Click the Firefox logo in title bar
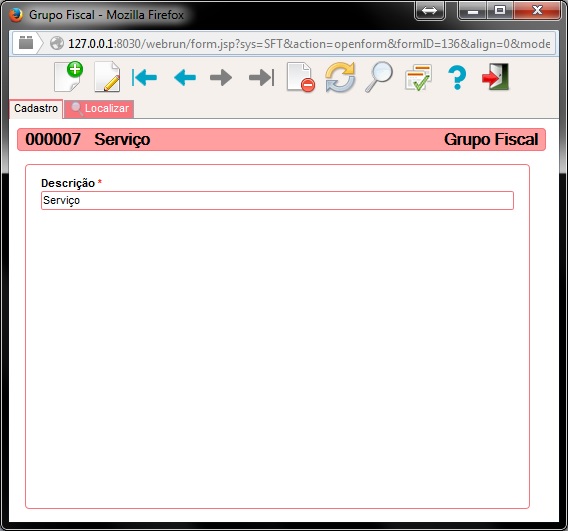 click(16, 15)
